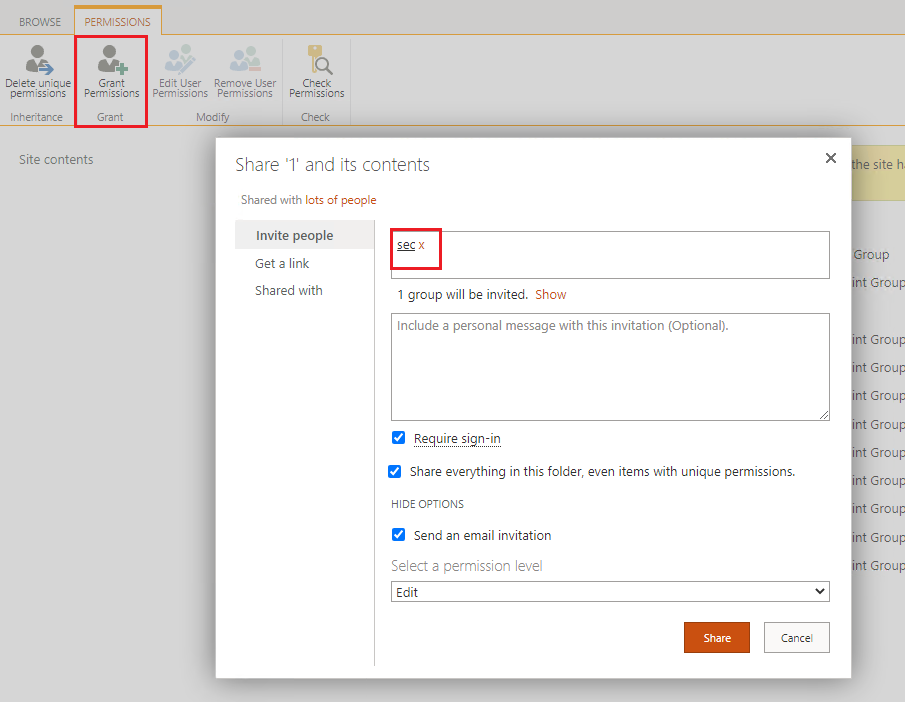
Task: Select the Grant Permissions icon
Action: tap(110, 68)
